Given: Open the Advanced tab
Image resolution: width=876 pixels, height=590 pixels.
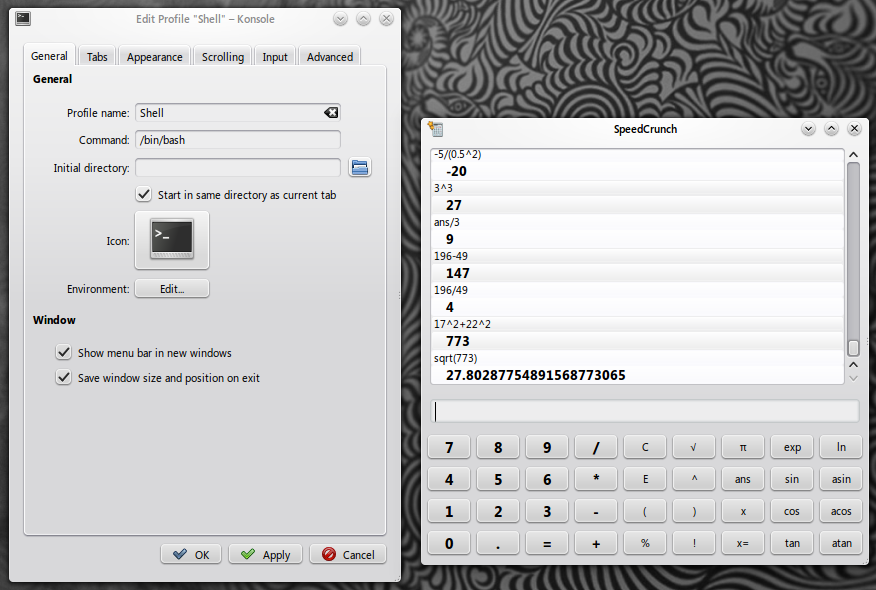Looking at the screenshot, I should (330, 56).
